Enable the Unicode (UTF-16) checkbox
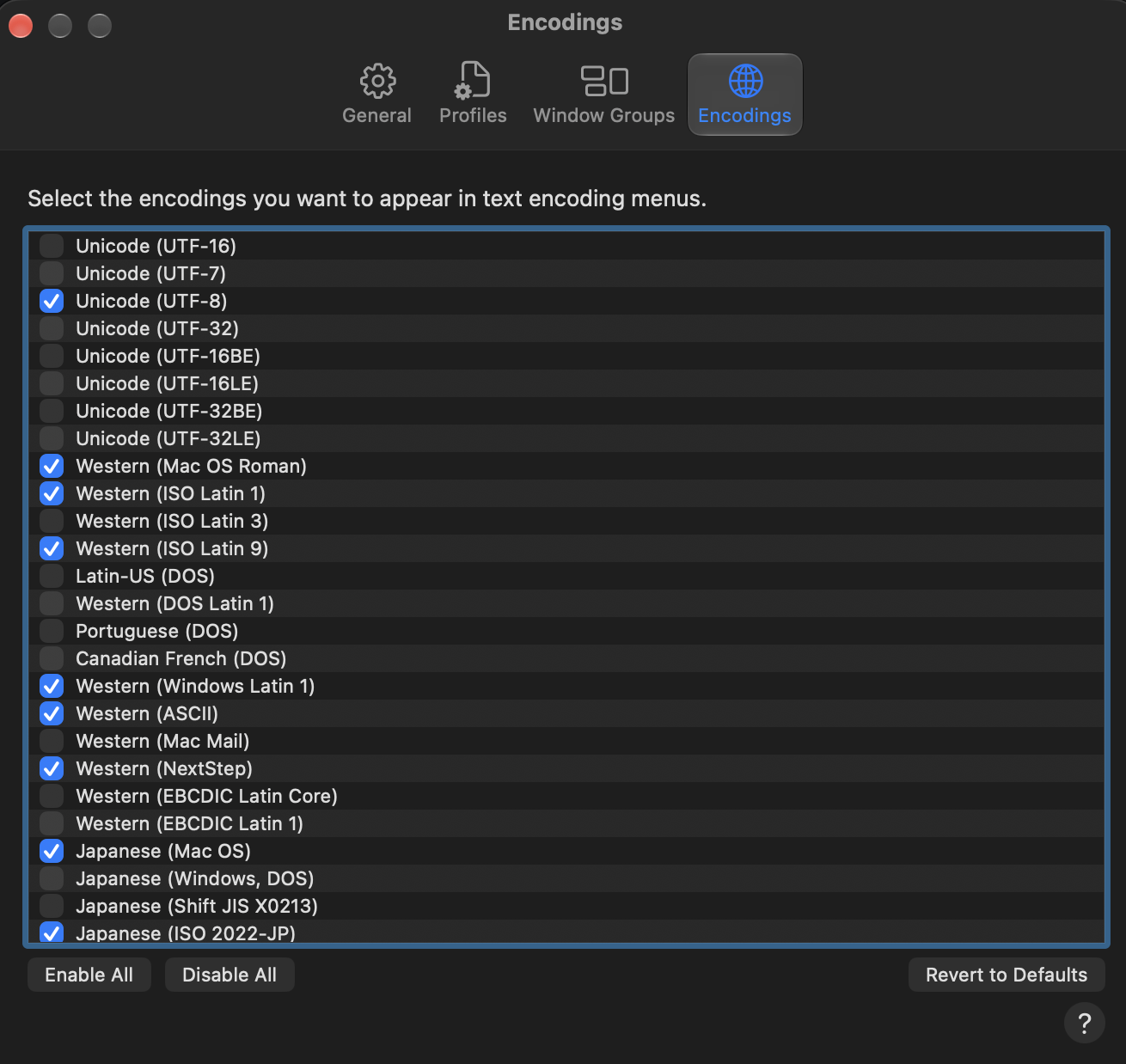This screenshot has width=1126, height=1064. click(x=52, y=246)
